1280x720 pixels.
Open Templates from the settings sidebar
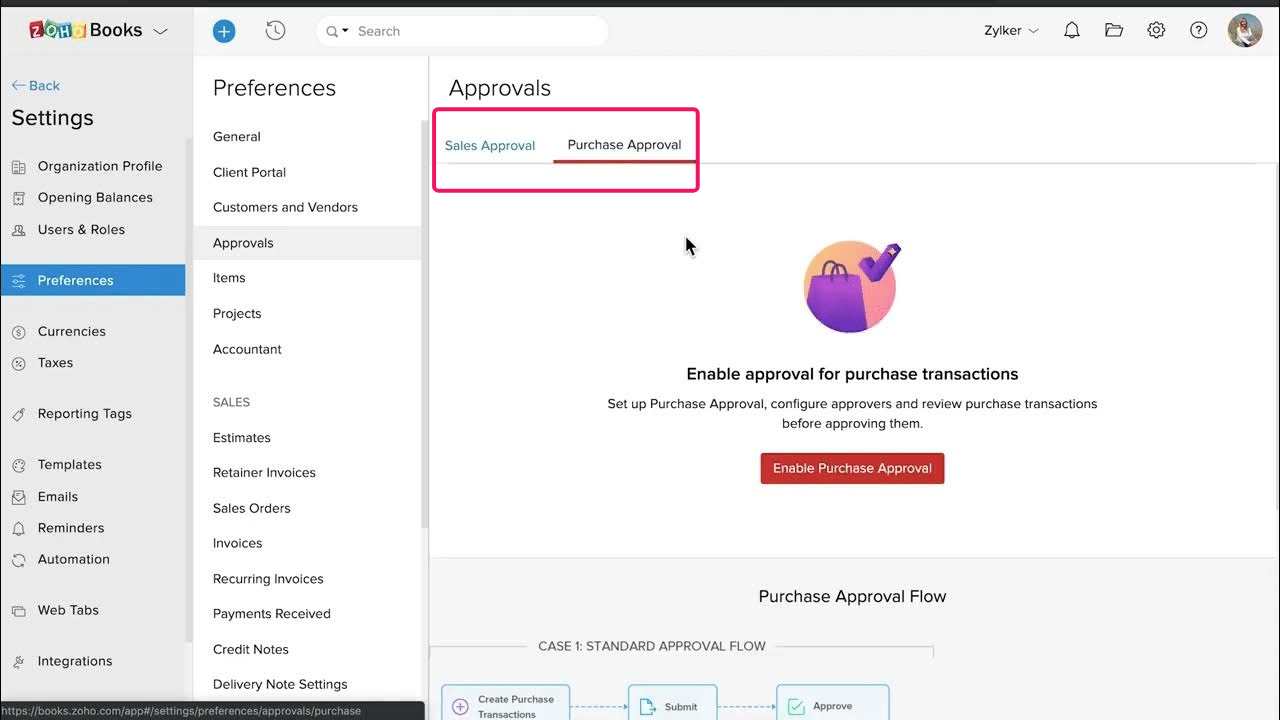[x=69, y=464]
